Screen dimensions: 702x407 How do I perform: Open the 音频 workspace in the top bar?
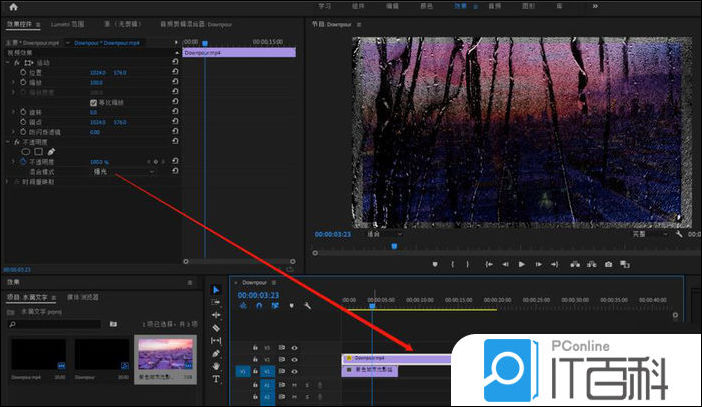[x=494, y=6]
